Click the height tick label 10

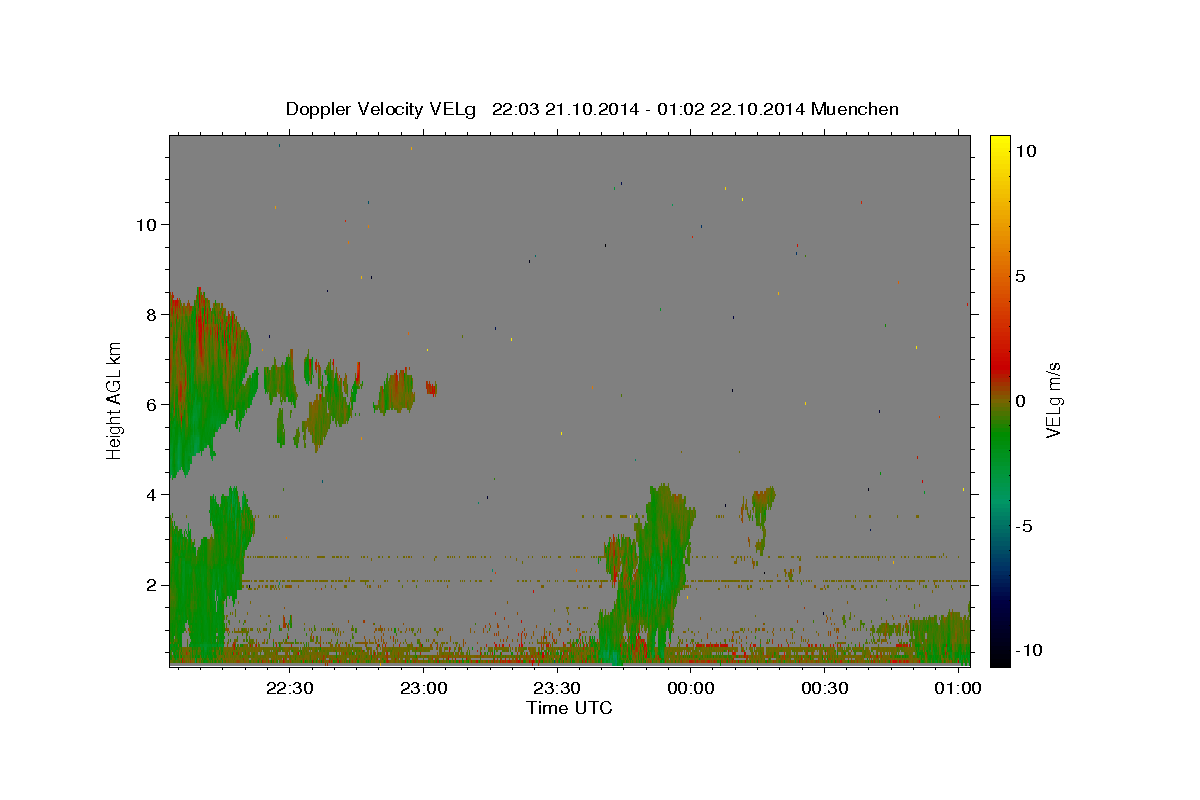click(146, 224)
